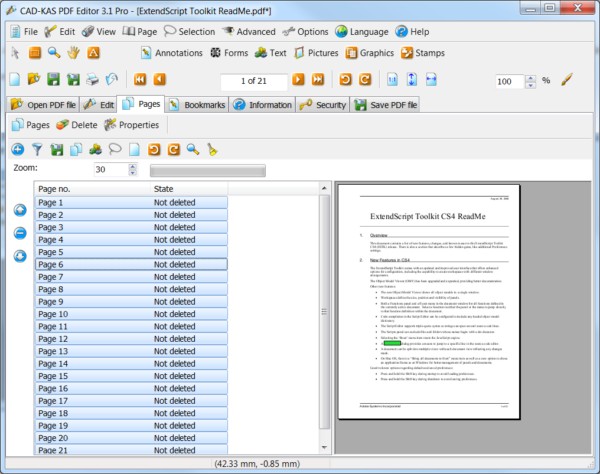Increase the 100% zoom with stepper up arrow
This screenshot has height=474, width=600.
[x=533, y=77]
